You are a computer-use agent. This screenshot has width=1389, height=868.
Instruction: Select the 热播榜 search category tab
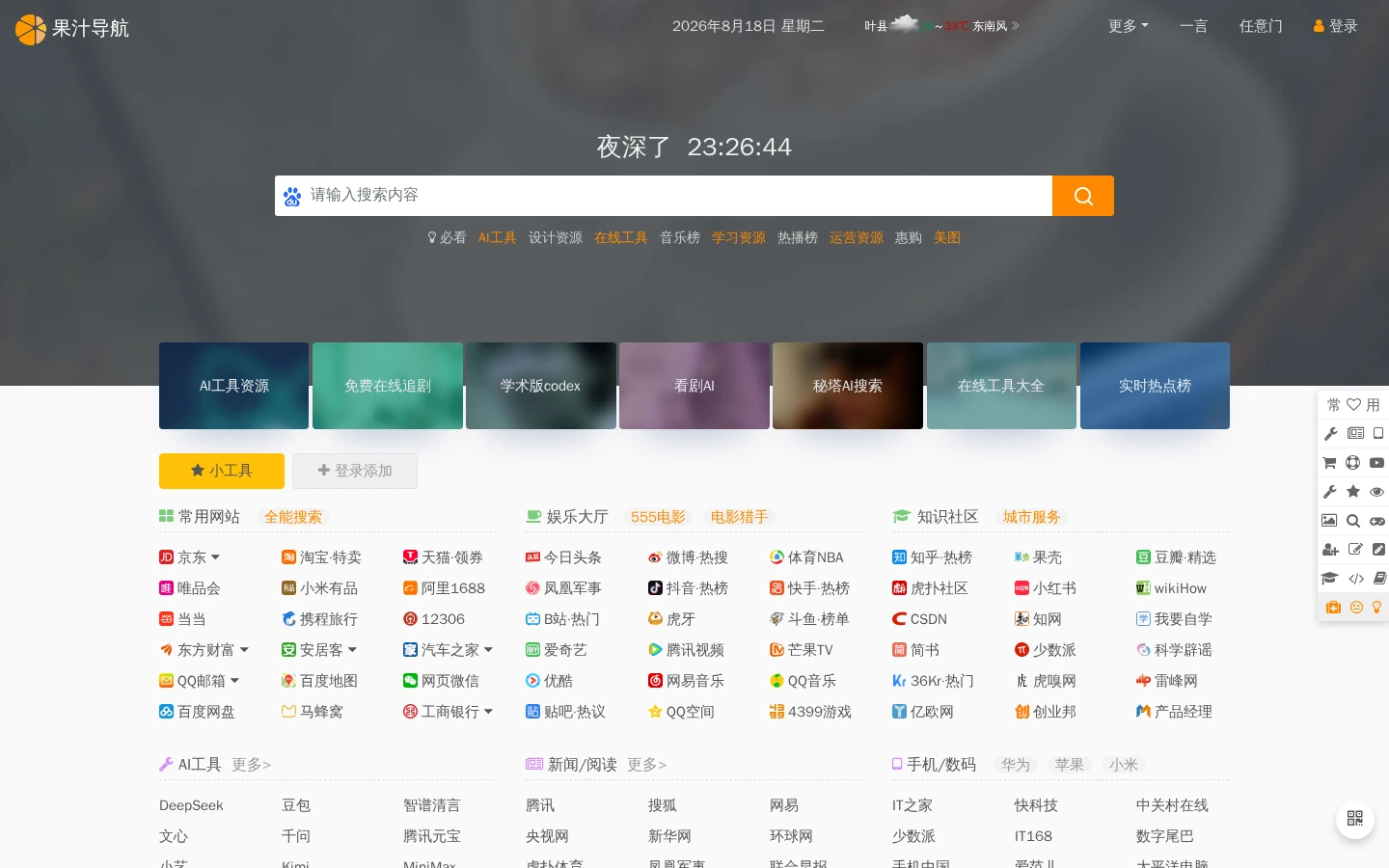(798, 238)
